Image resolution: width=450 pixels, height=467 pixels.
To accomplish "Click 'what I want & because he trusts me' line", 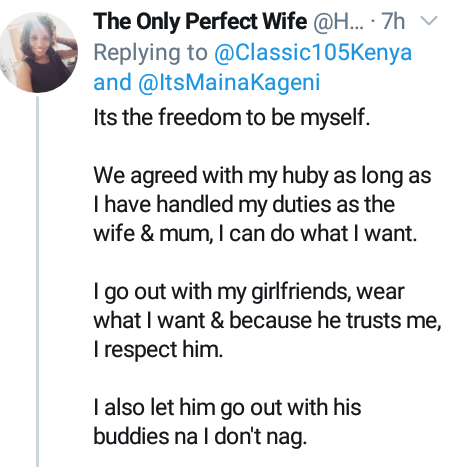I will [267, 321].
